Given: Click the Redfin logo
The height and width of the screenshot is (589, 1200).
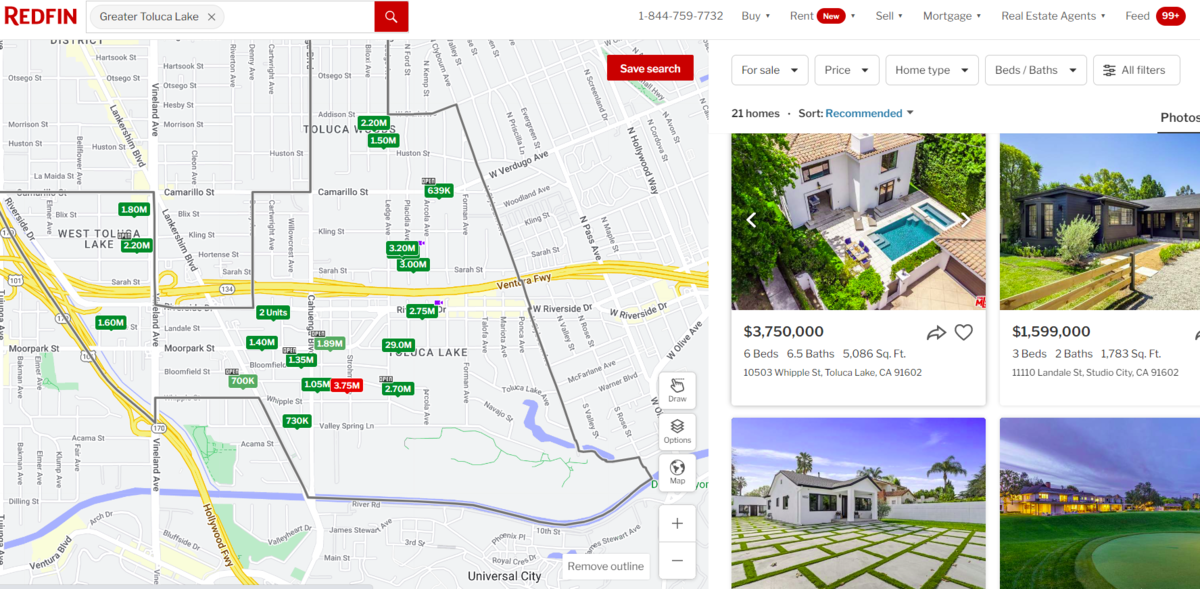Looking at the screenshot, I should (x=40, y=16).
